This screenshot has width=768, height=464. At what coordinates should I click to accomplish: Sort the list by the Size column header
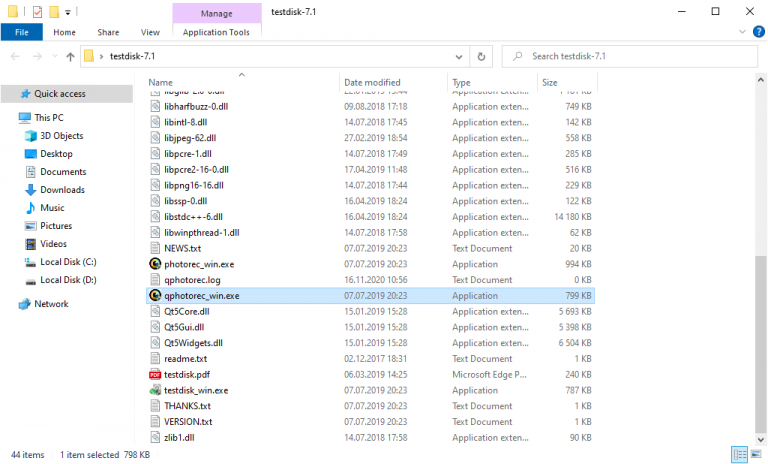click(550, 82)
